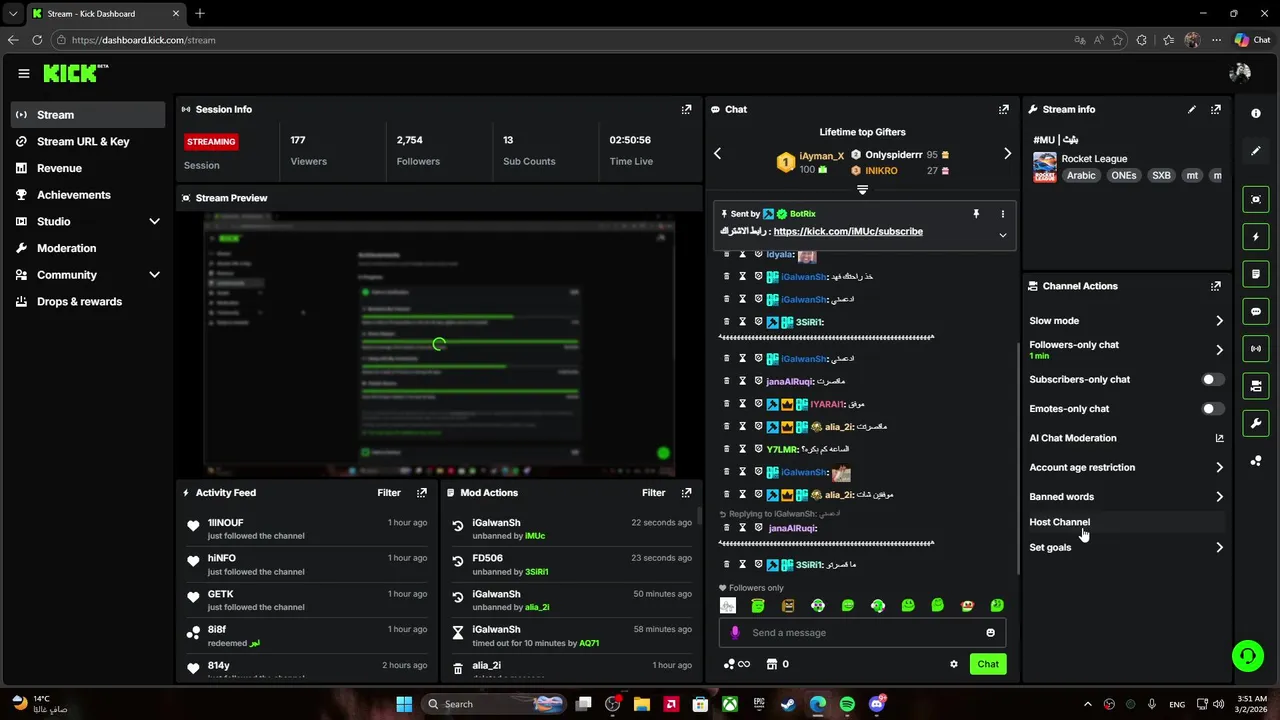
Task: Open the emoji picker in message box
Action: pyautogui.click(x=991, y=633)
